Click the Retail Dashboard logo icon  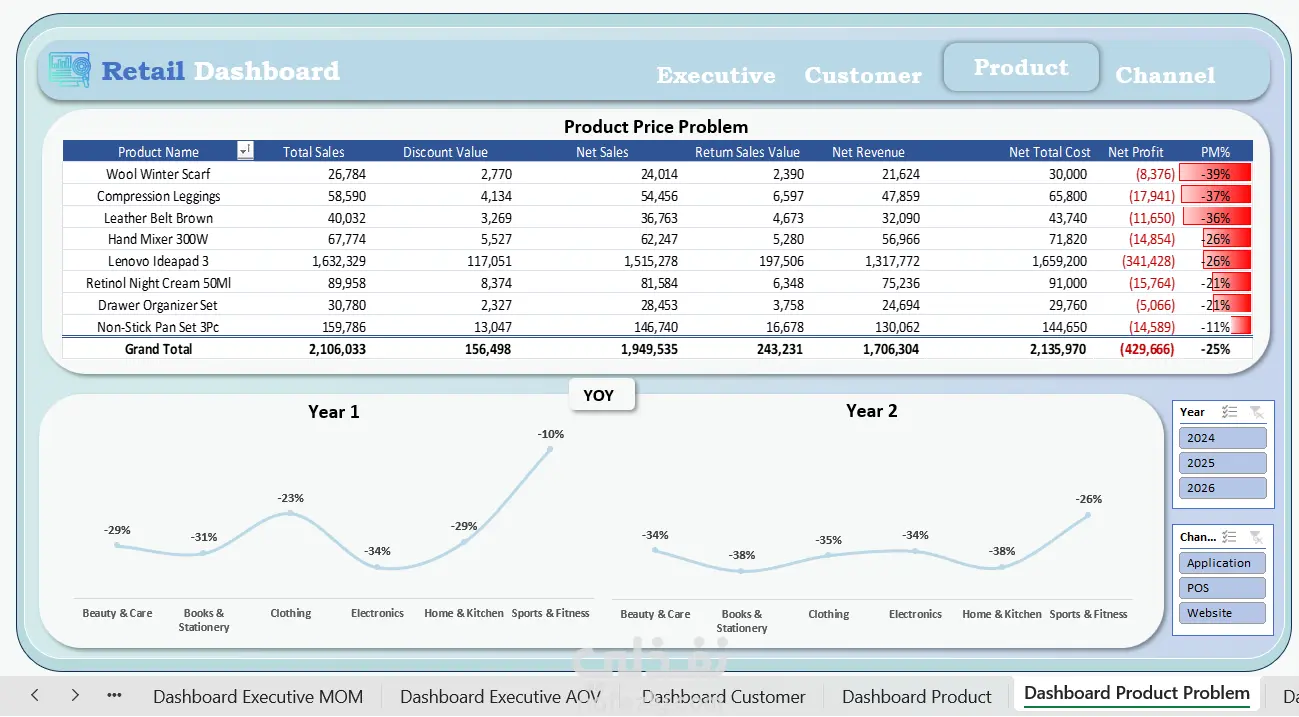[x=69, y=70]
